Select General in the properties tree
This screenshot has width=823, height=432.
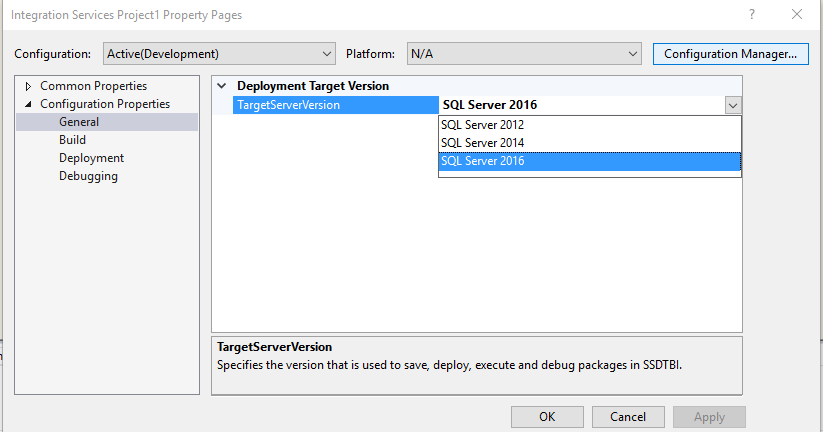(x=79, y=122)
